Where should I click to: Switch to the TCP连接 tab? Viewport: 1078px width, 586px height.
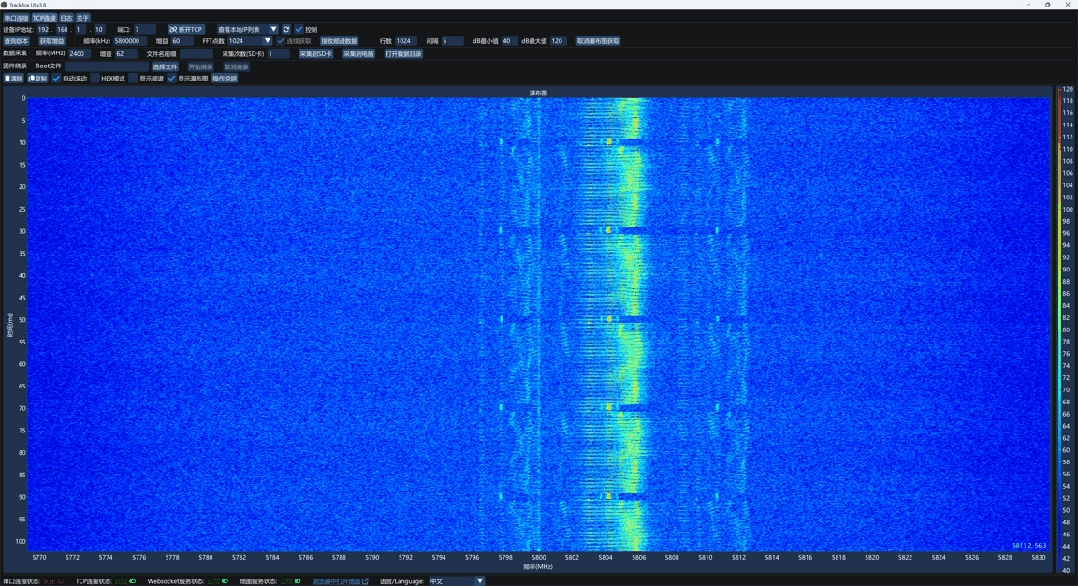pyautogui.click(x=44, y=18)
